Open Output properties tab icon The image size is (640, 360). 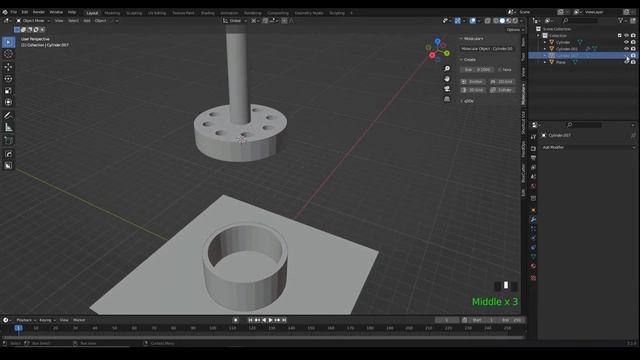(x=533, y=158)
